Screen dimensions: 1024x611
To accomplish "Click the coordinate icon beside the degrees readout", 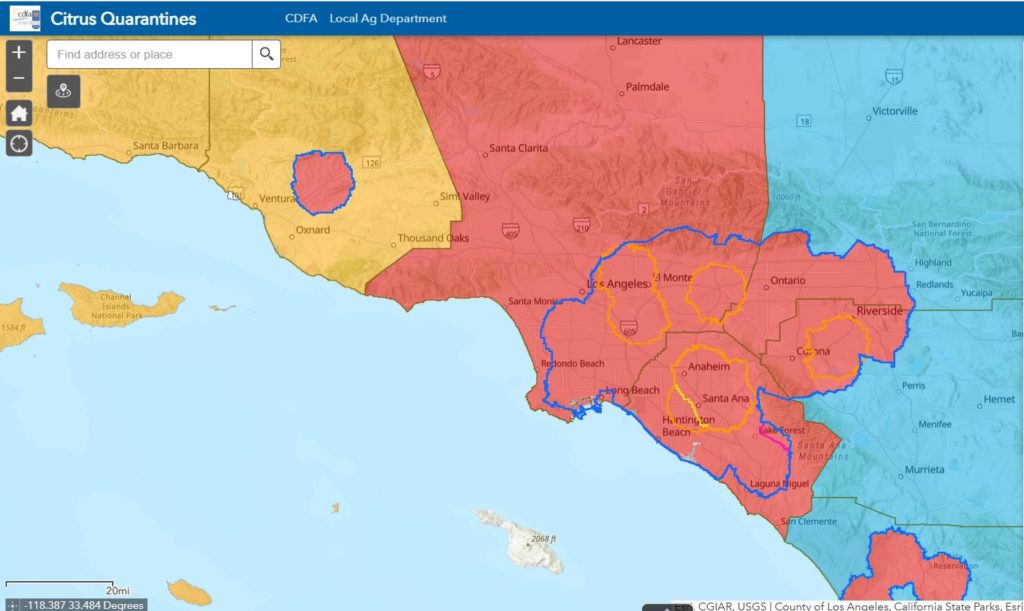I will tap(11, 605).
